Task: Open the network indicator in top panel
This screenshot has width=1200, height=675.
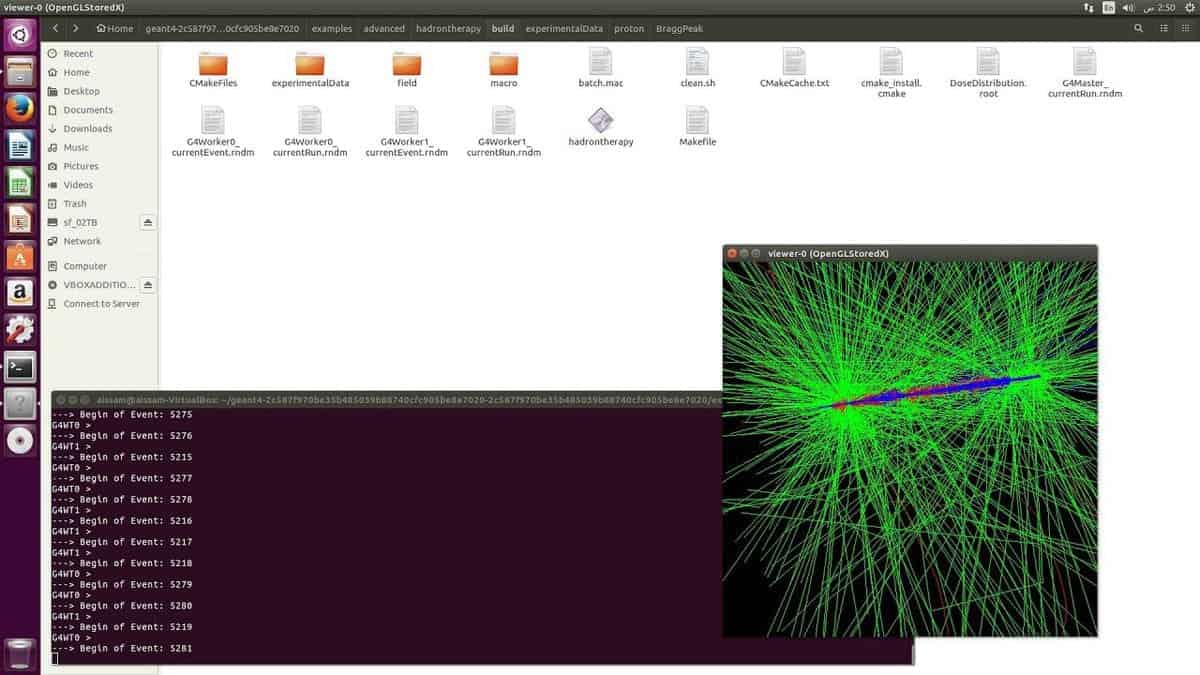Action: click(x=1088, y=8)
